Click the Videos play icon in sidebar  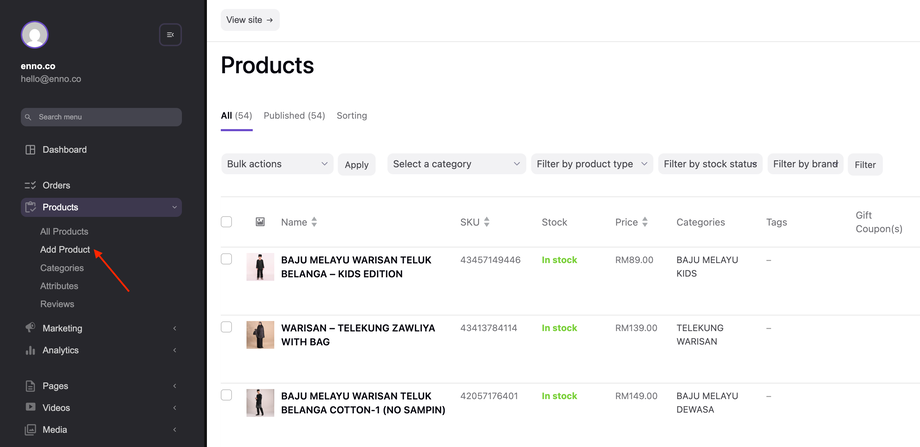click(30, 408)
